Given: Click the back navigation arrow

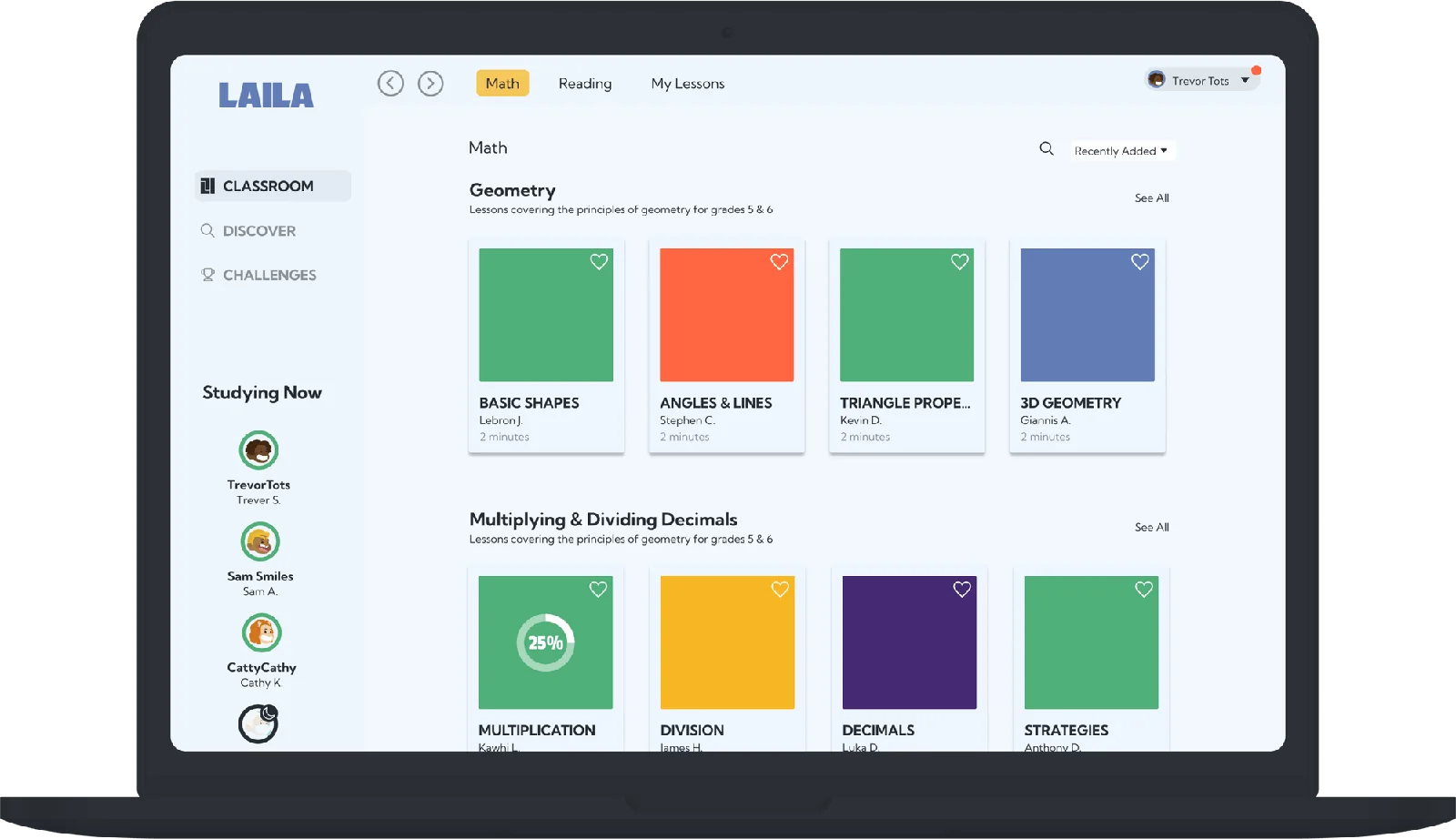Looking at the screenshot, I should pyautogui.click(x=390, y=84).
